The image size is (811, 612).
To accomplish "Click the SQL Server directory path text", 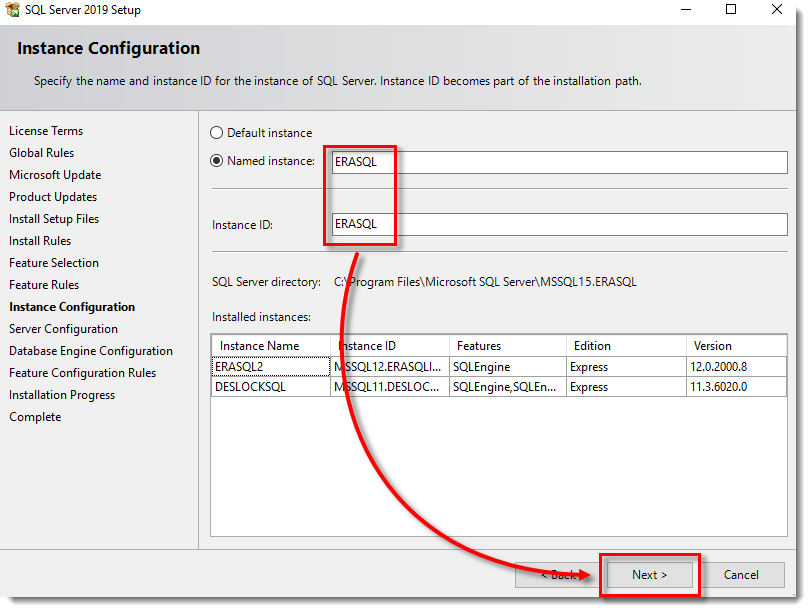I will 485,282.
